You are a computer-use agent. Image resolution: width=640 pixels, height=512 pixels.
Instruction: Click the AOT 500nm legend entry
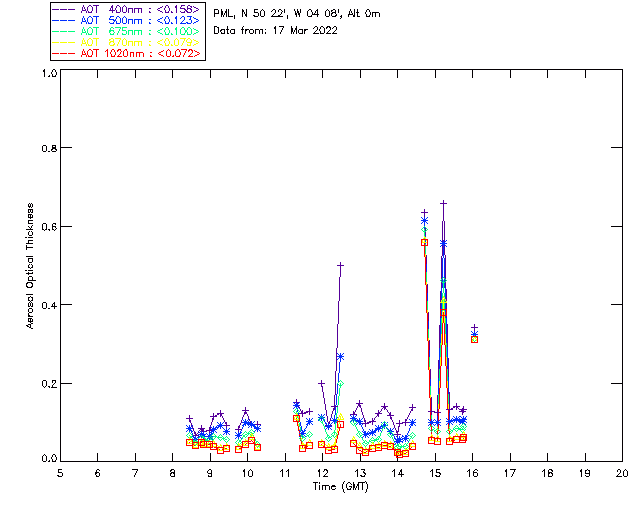127,20
